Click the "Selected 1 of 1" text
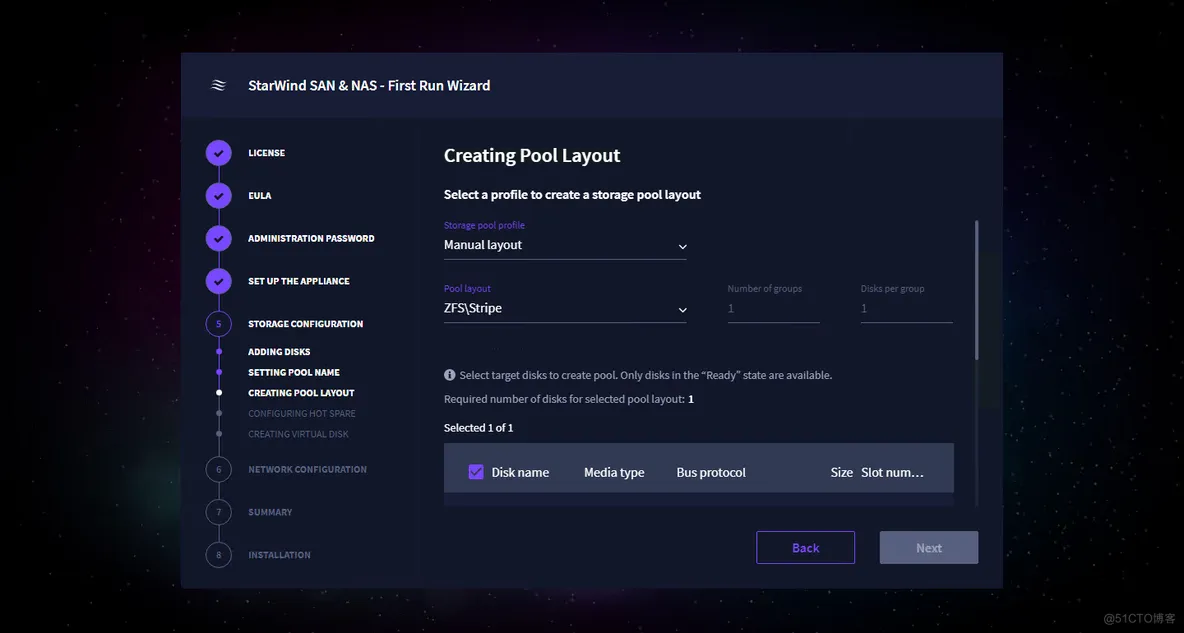The height and width of the screenshot is (633, 1184). 479,428
